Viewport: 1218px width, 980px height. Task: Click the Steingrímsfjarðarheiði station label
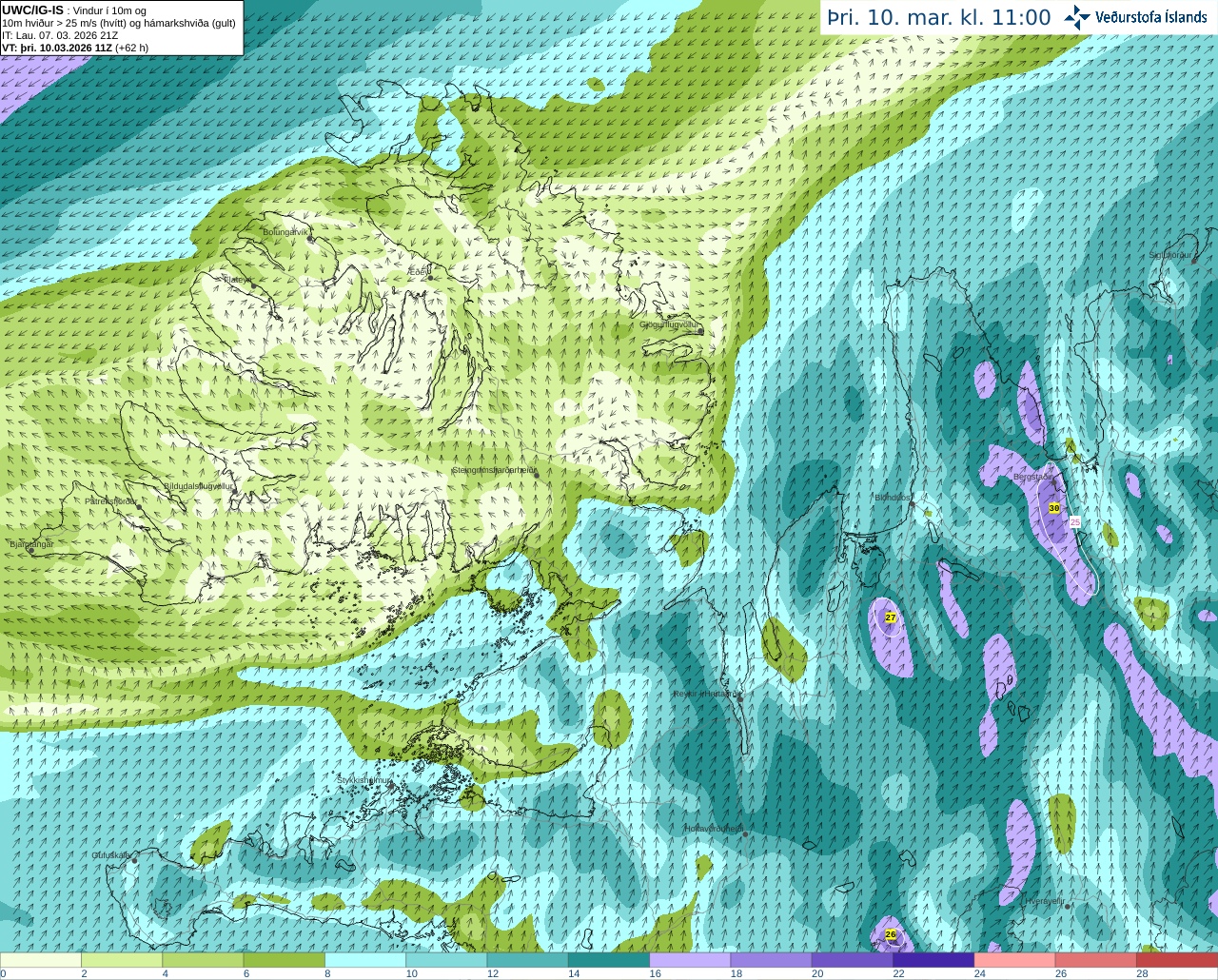(493, 470)
